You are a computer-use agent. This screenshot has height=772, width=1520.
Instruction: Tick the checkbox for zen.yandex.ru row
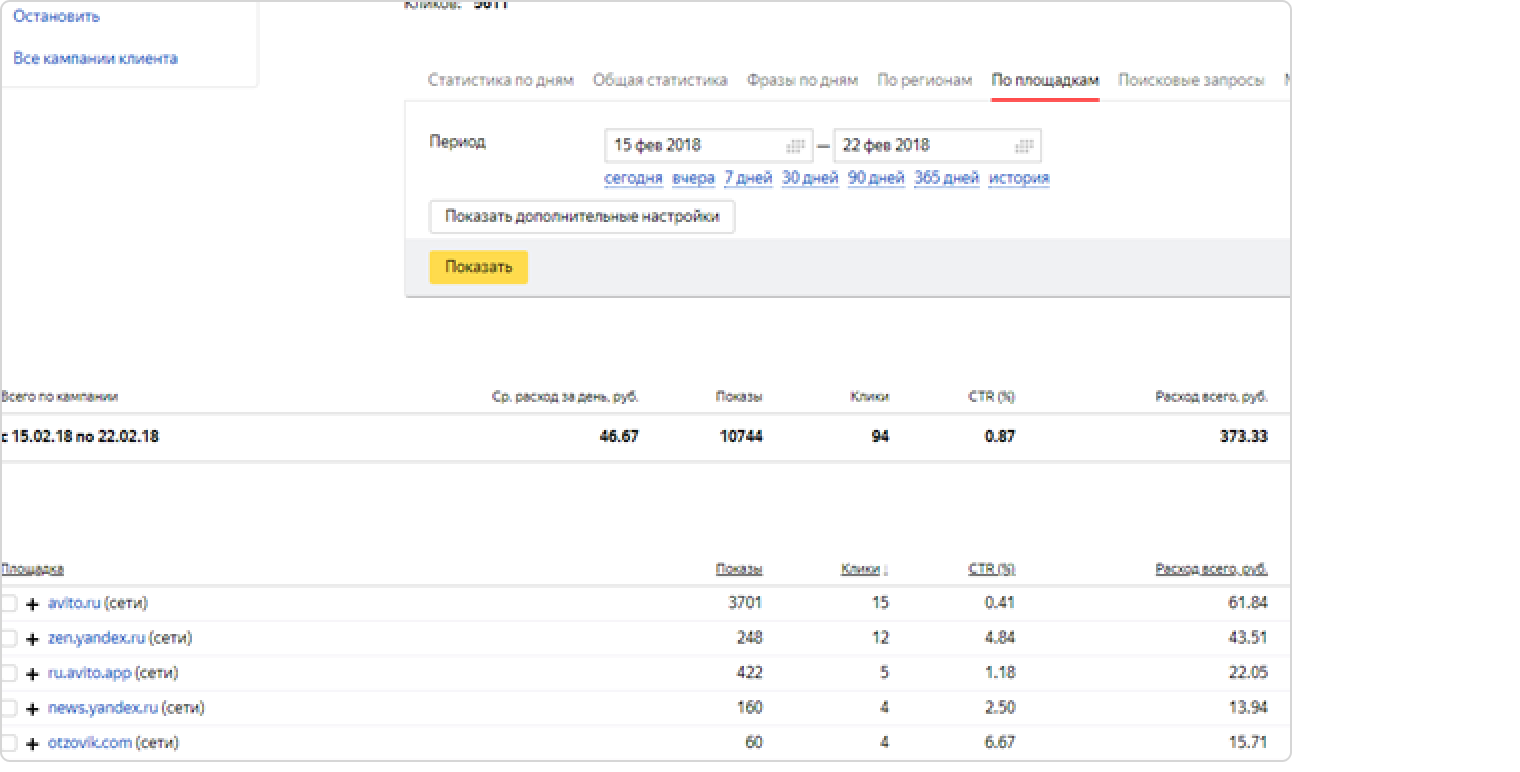pos(8,639)
